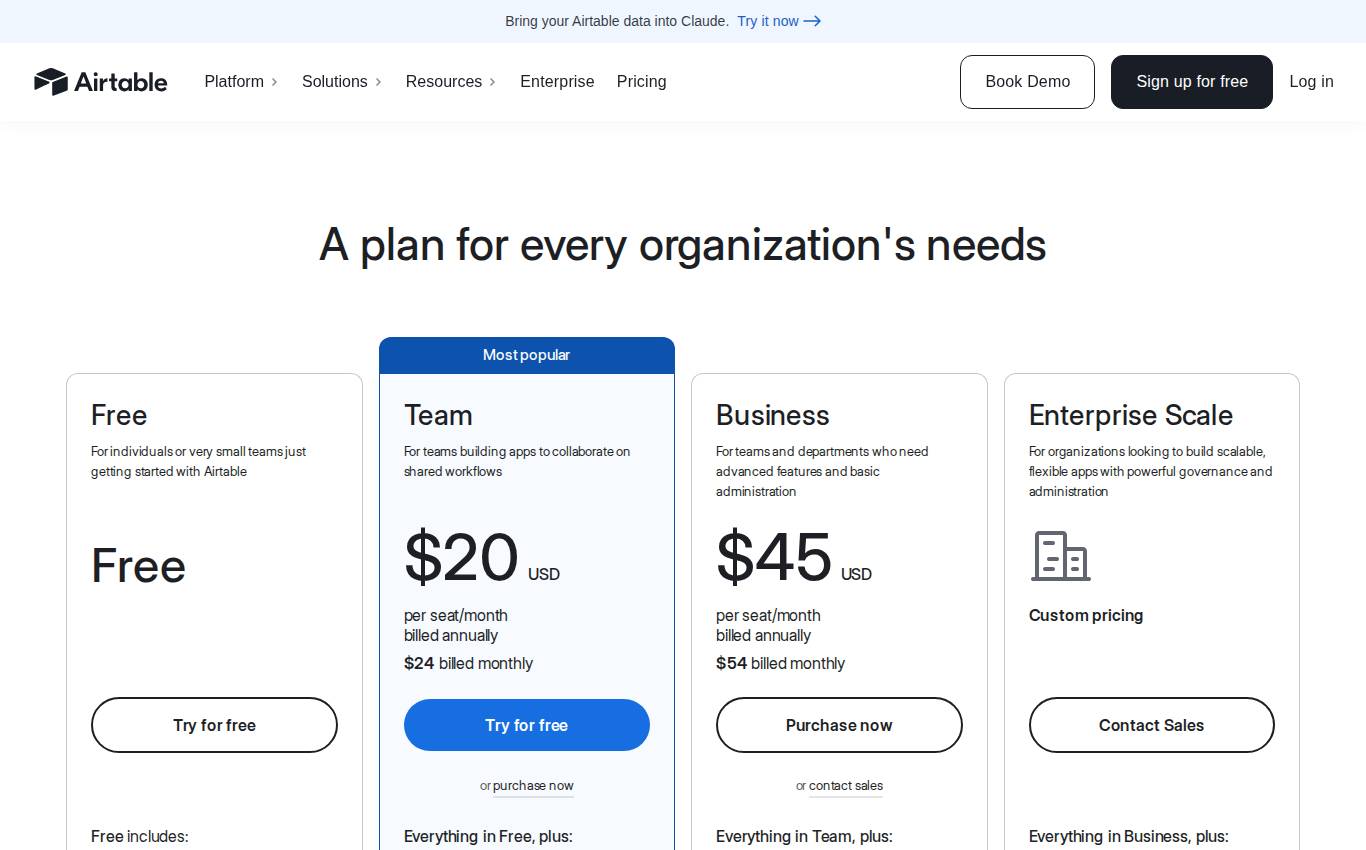Expand the Platform navigation menu

pos(241,82)
